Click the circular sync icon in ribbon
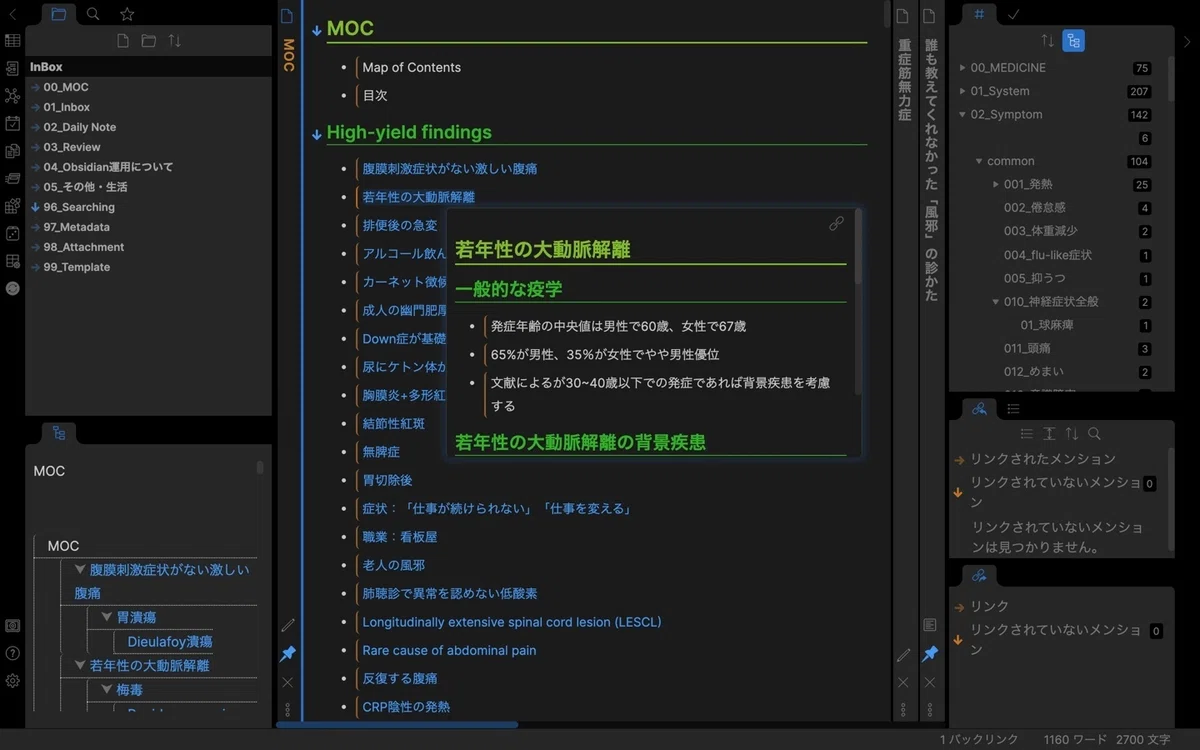Viewport: 1200px width, 750px height. tap(12, 288)
